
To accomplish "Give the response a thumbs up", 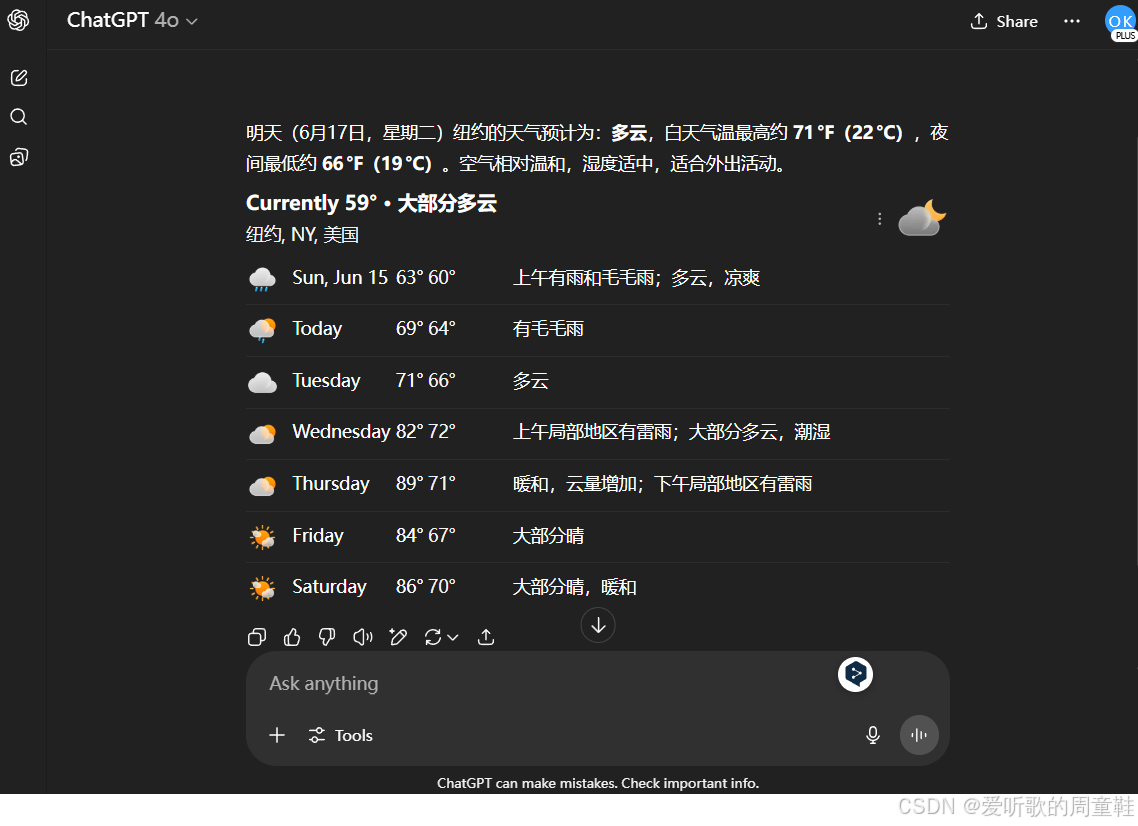I will pyautogui.click(x=292, y=637).
